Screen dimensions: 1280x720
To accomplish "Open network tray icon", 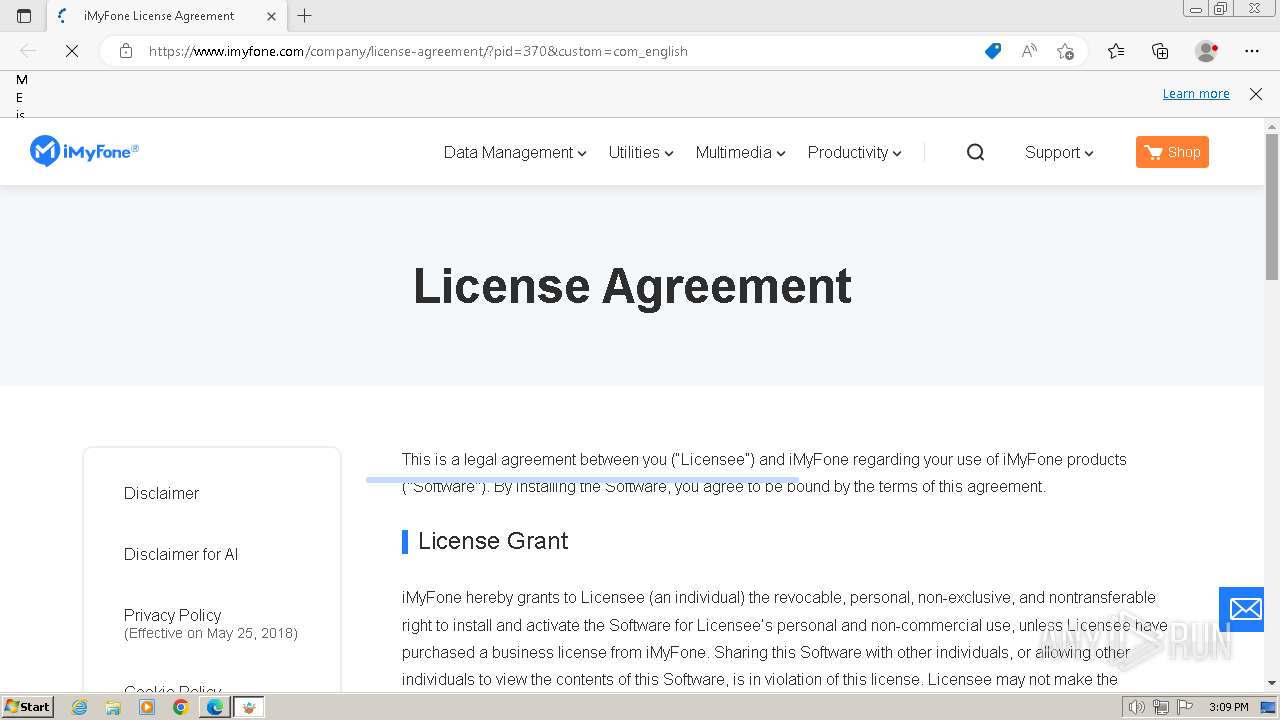I will [x=1160, y=707].
